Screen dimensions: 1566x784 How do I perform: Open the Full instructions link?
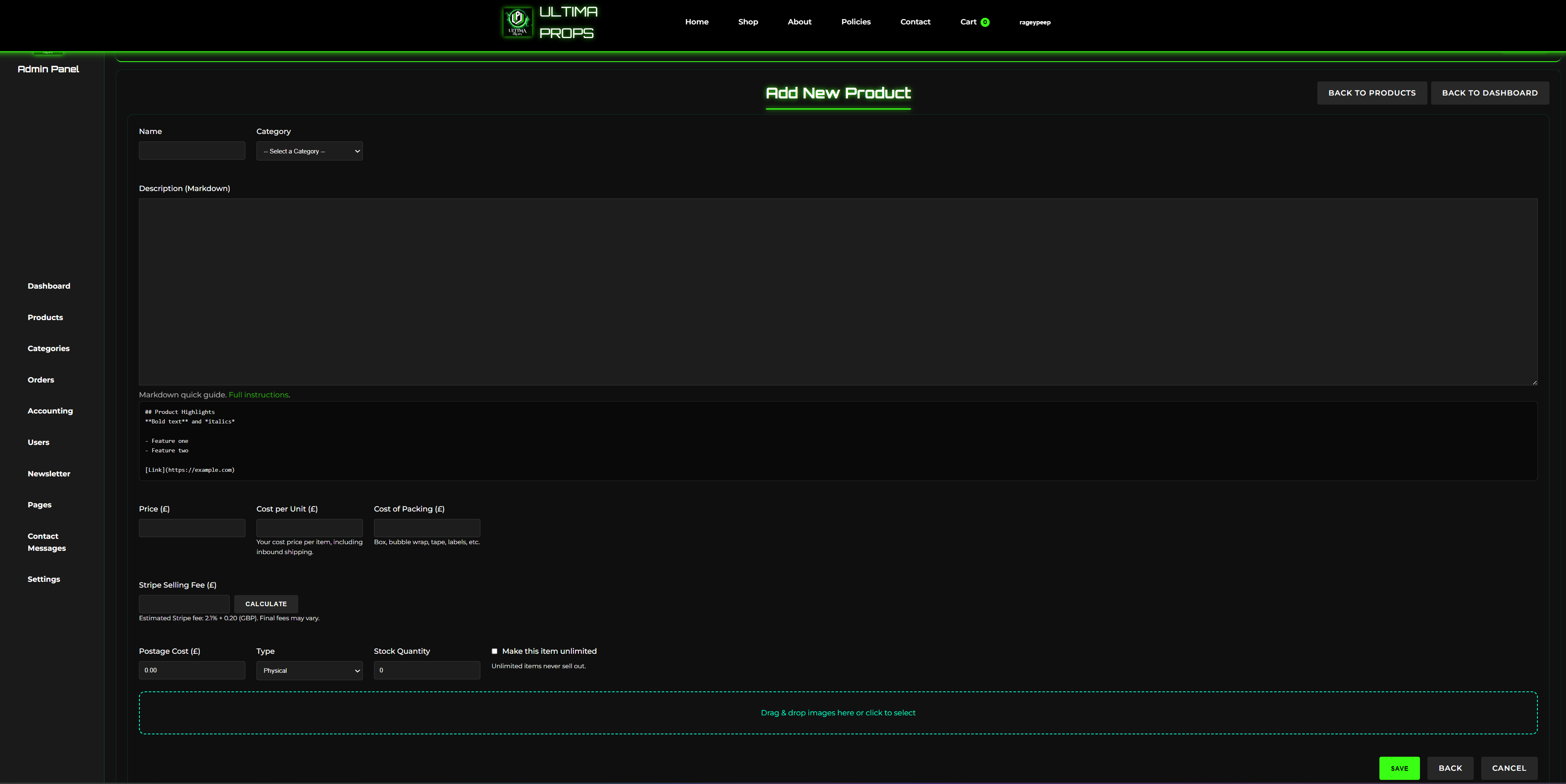click(258, 395)
